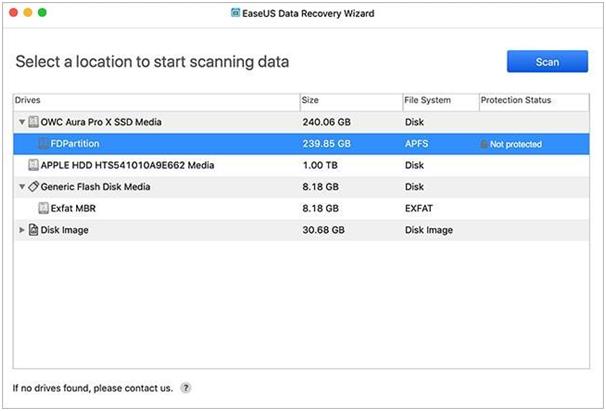The image size is (606, 411).
Task: Click the Disk cell of Generic Flash row
Action: (414, 187)
